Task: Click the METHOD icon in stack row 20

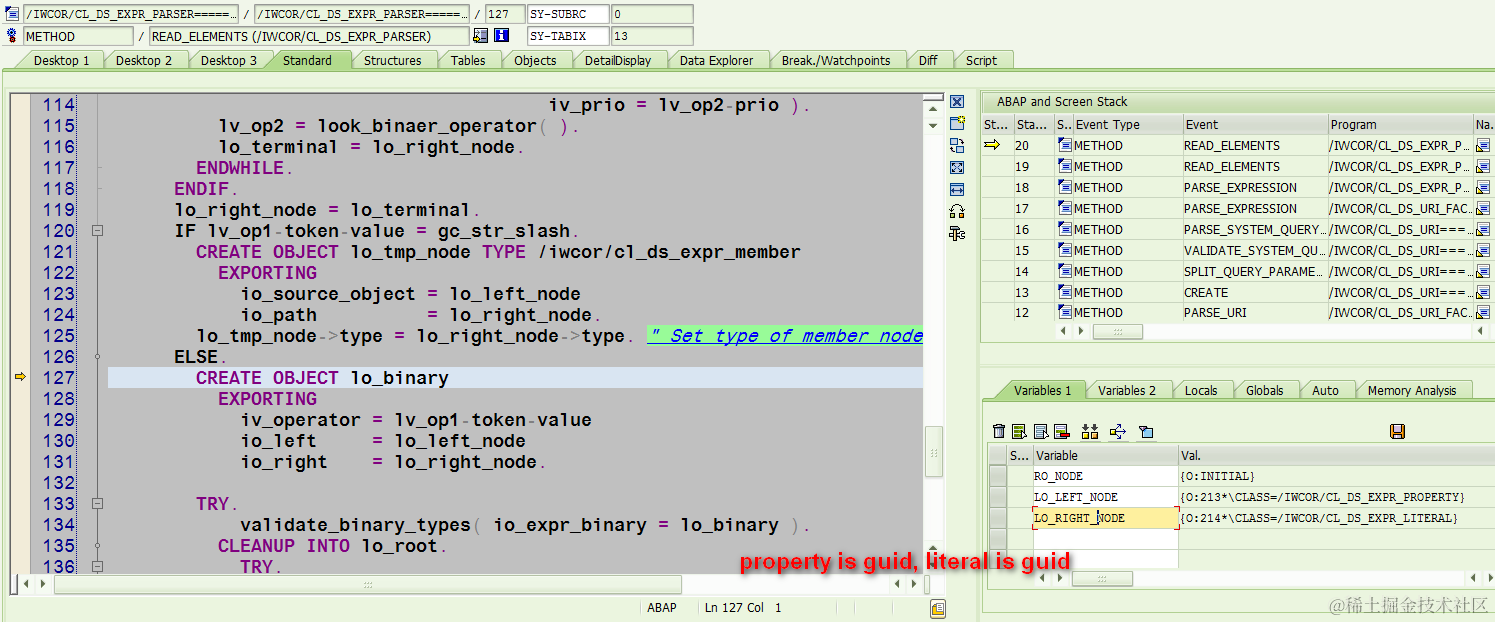Action: 1065,146
